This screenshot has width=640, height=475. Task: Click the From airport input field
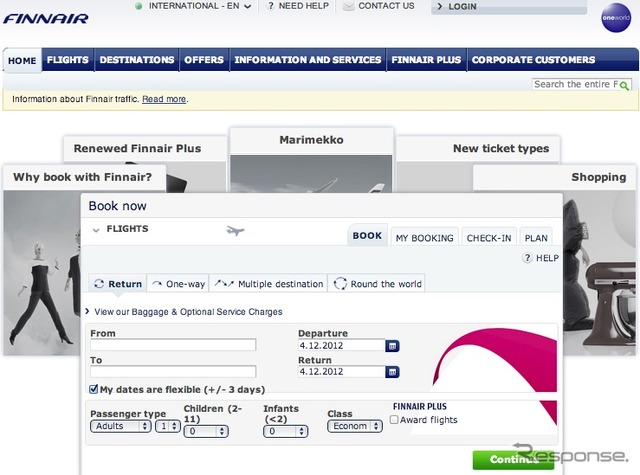(173, 345)
